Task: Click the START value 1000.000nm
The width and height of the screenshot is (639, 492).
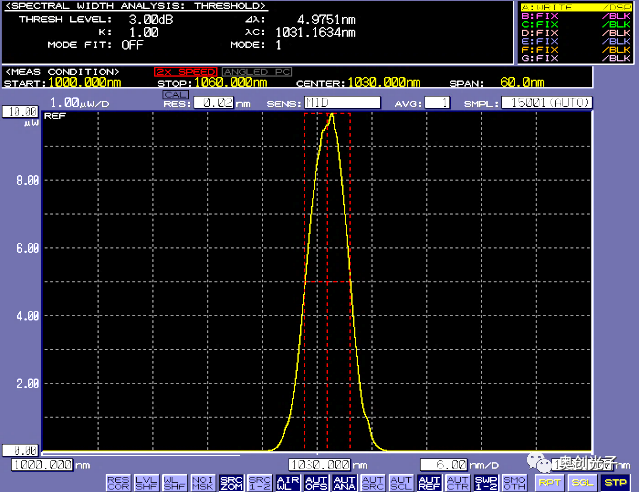Action: [84, 83]
